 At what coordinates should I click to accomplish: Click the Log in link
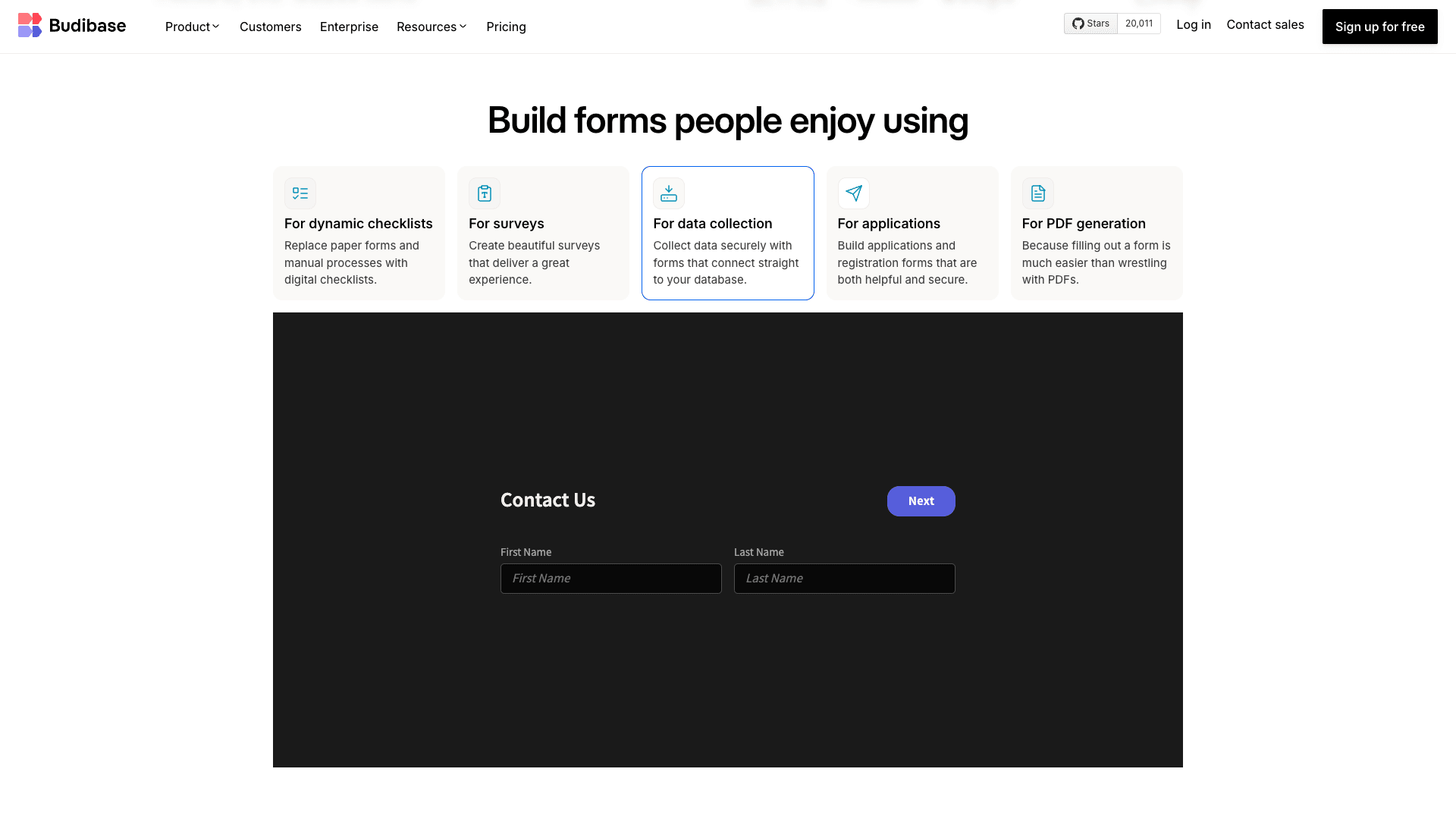tap(1193, 24)
